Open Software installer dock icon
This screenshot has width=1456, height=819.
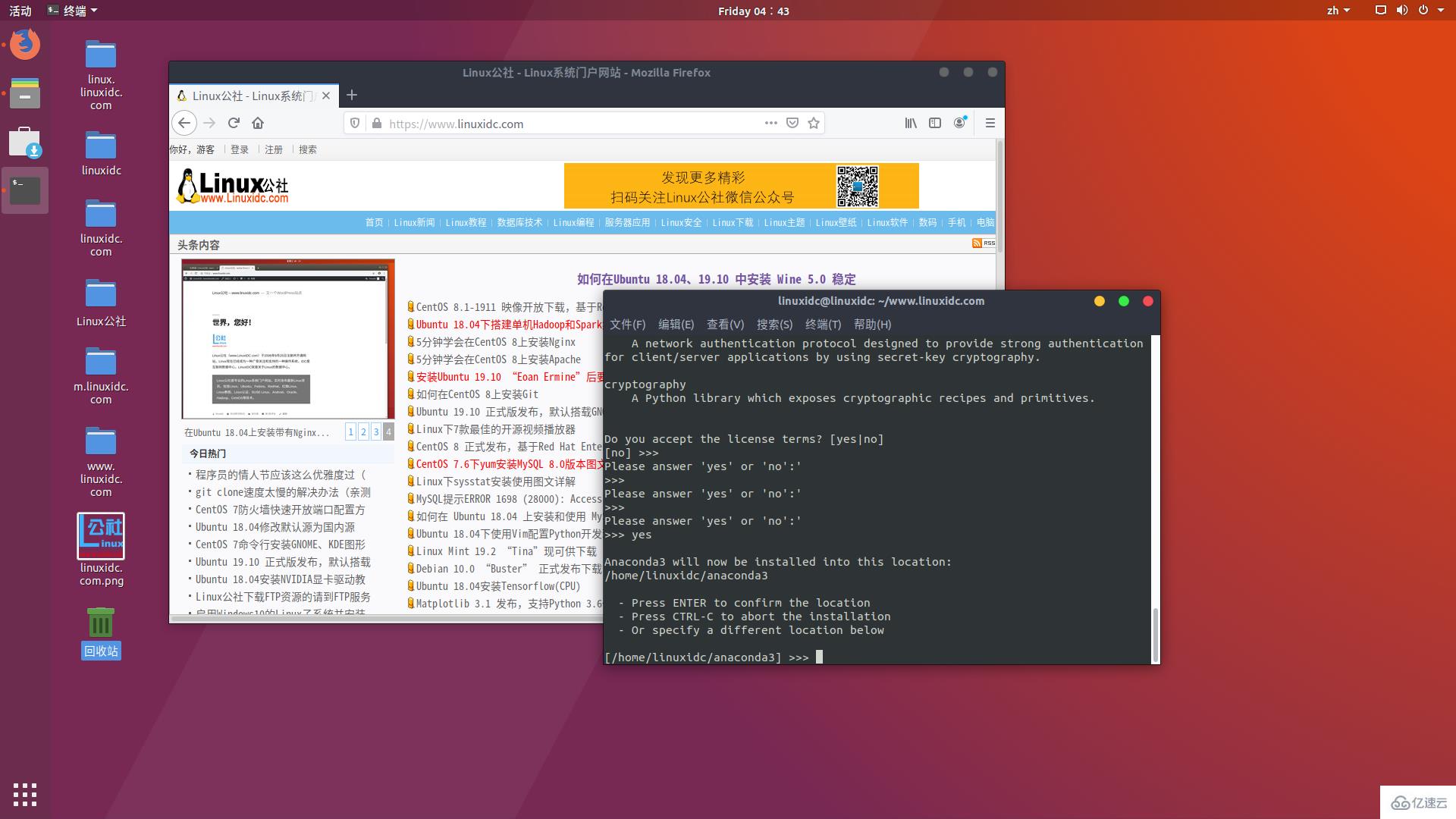(25, 142)
